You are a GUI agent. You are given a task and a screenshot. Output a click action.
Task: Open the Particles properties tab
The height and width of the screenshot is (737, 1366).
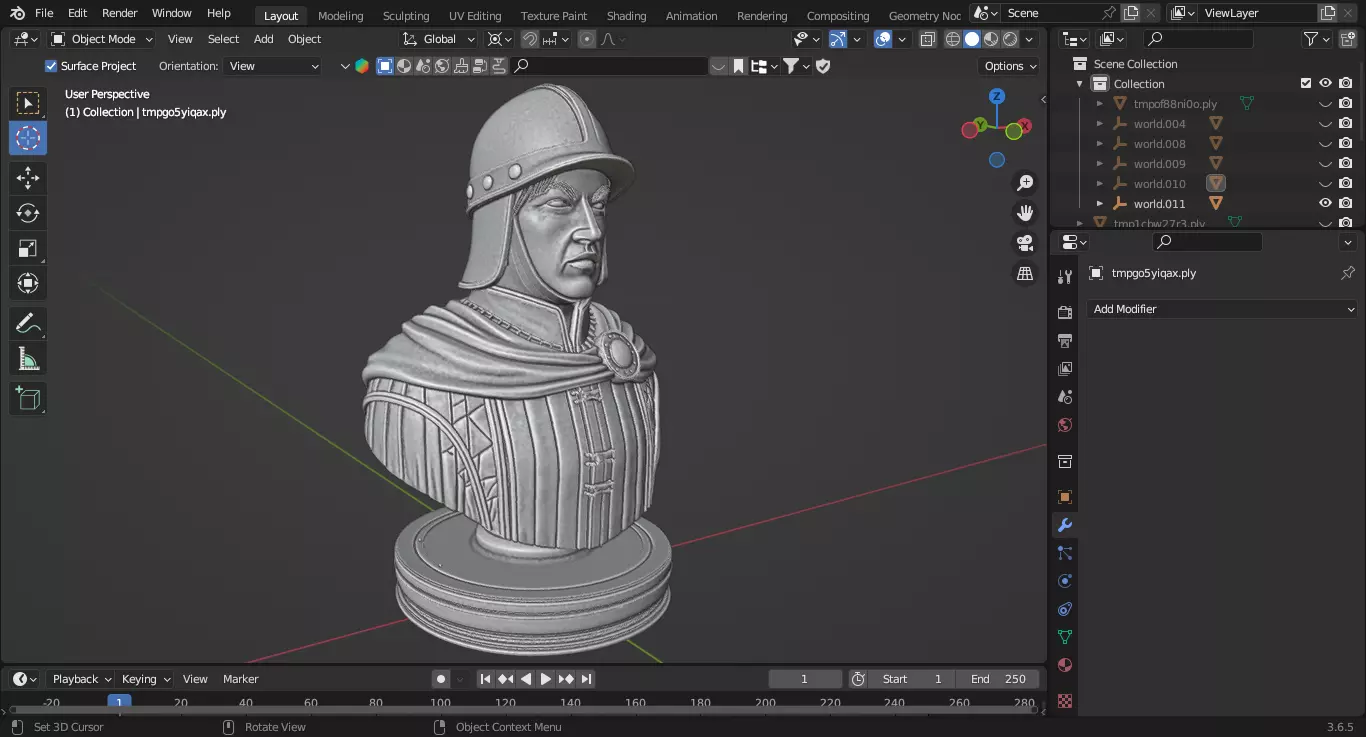coord(1065,553)
